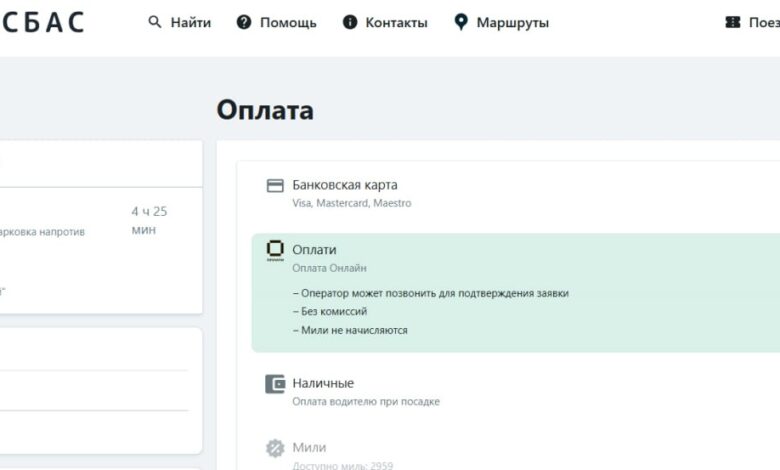780x470 pixels.
Task: Click the magnifier search icon
Action: coord(155,22)
